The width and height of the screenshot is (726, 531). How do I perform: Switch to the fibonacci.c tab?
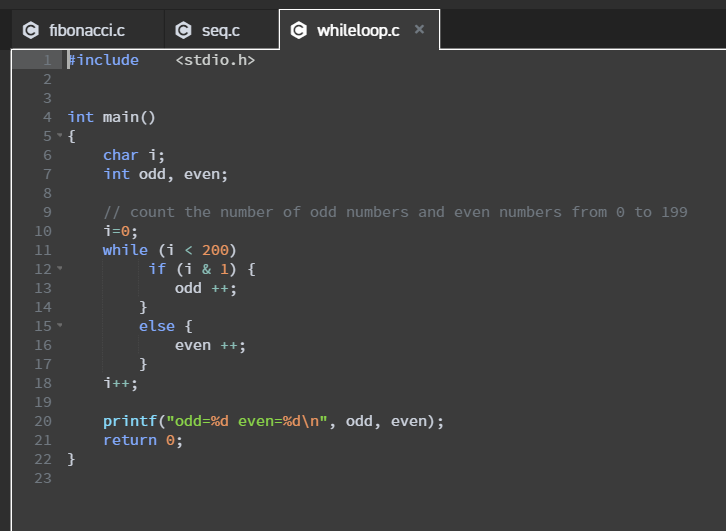87,31
